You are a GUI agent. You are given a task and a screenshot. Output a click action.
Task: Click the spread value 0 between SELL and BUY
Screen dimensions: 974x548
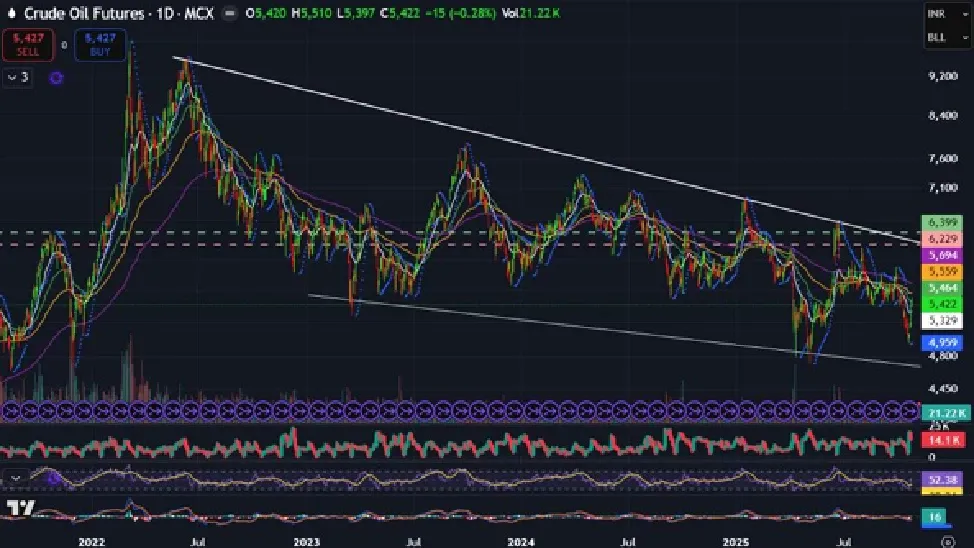[64, 45]
